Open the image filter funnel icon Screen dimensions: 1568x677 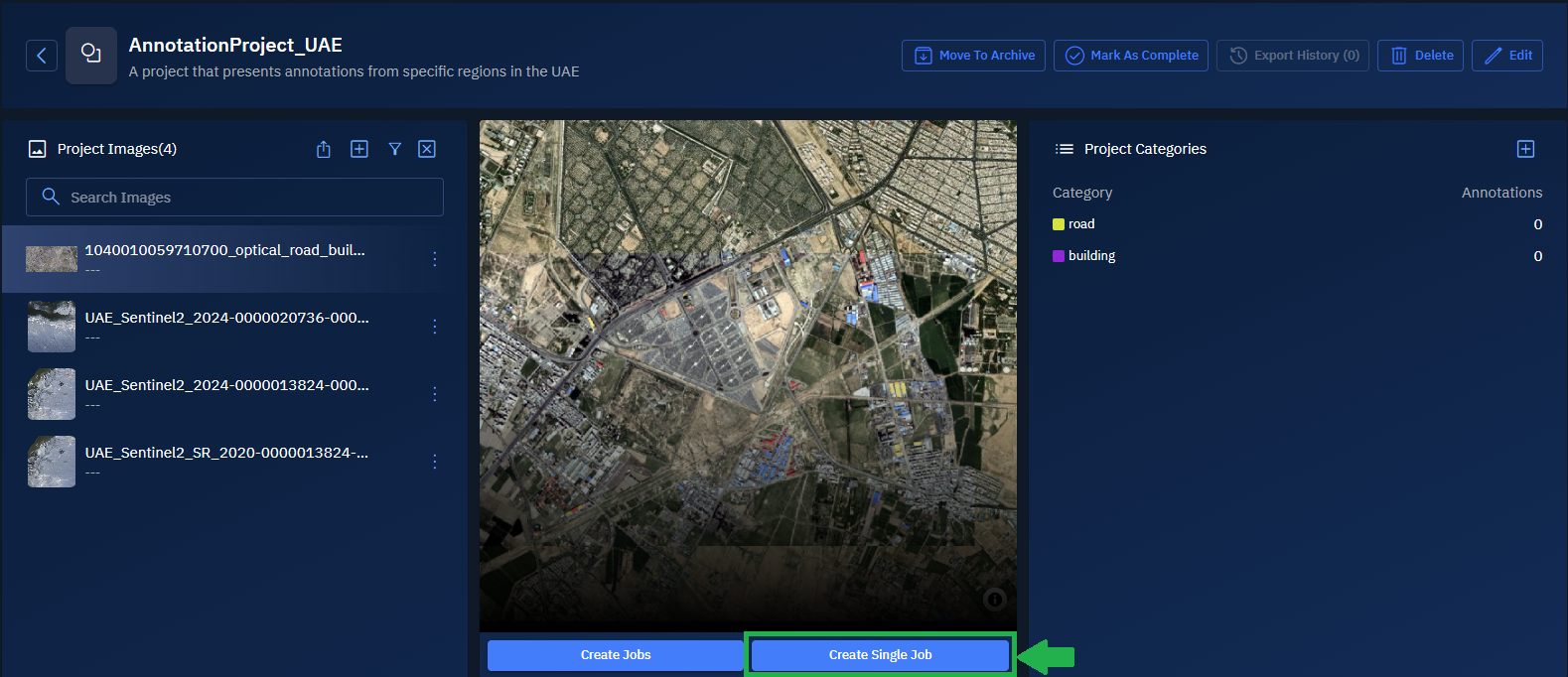[394, 149]
